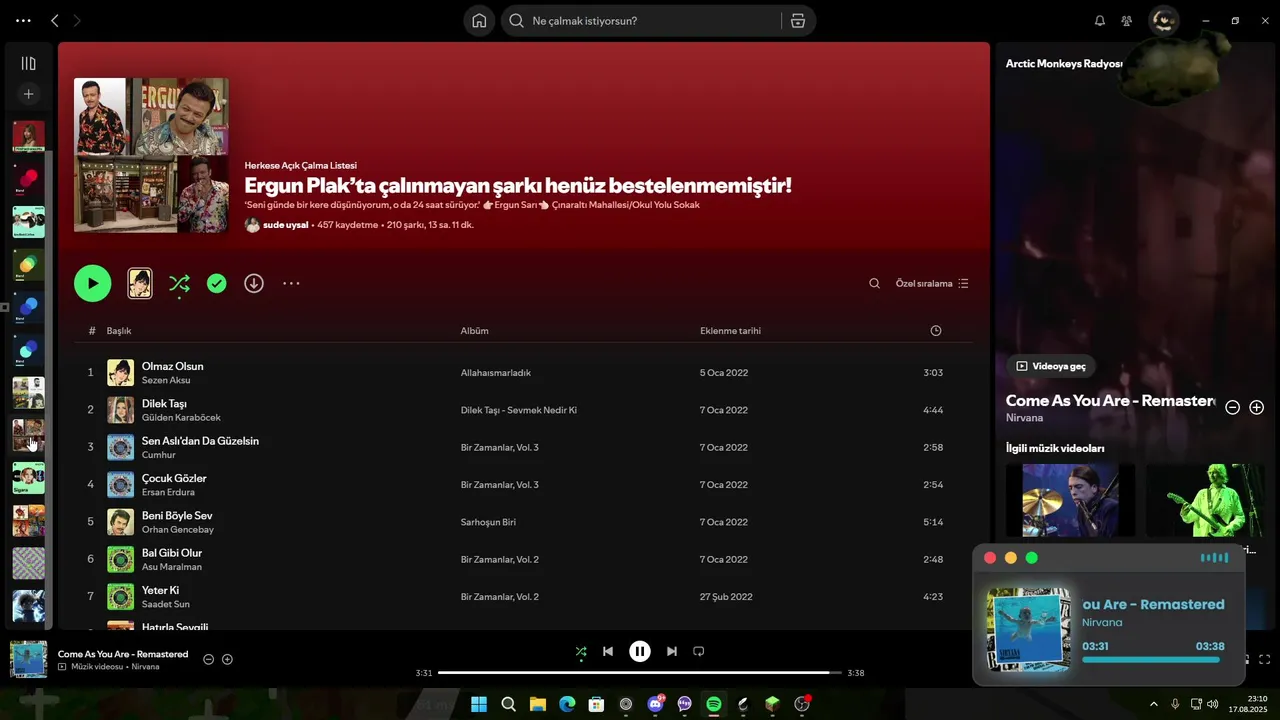Screen dimensions: 1280x720
Task: Open the first sidebar playlist thumbnail
Action: 28,136
